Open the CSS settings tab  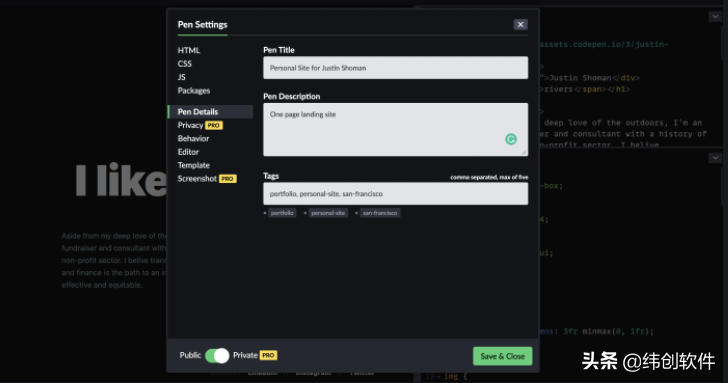[x=184, y=64]
